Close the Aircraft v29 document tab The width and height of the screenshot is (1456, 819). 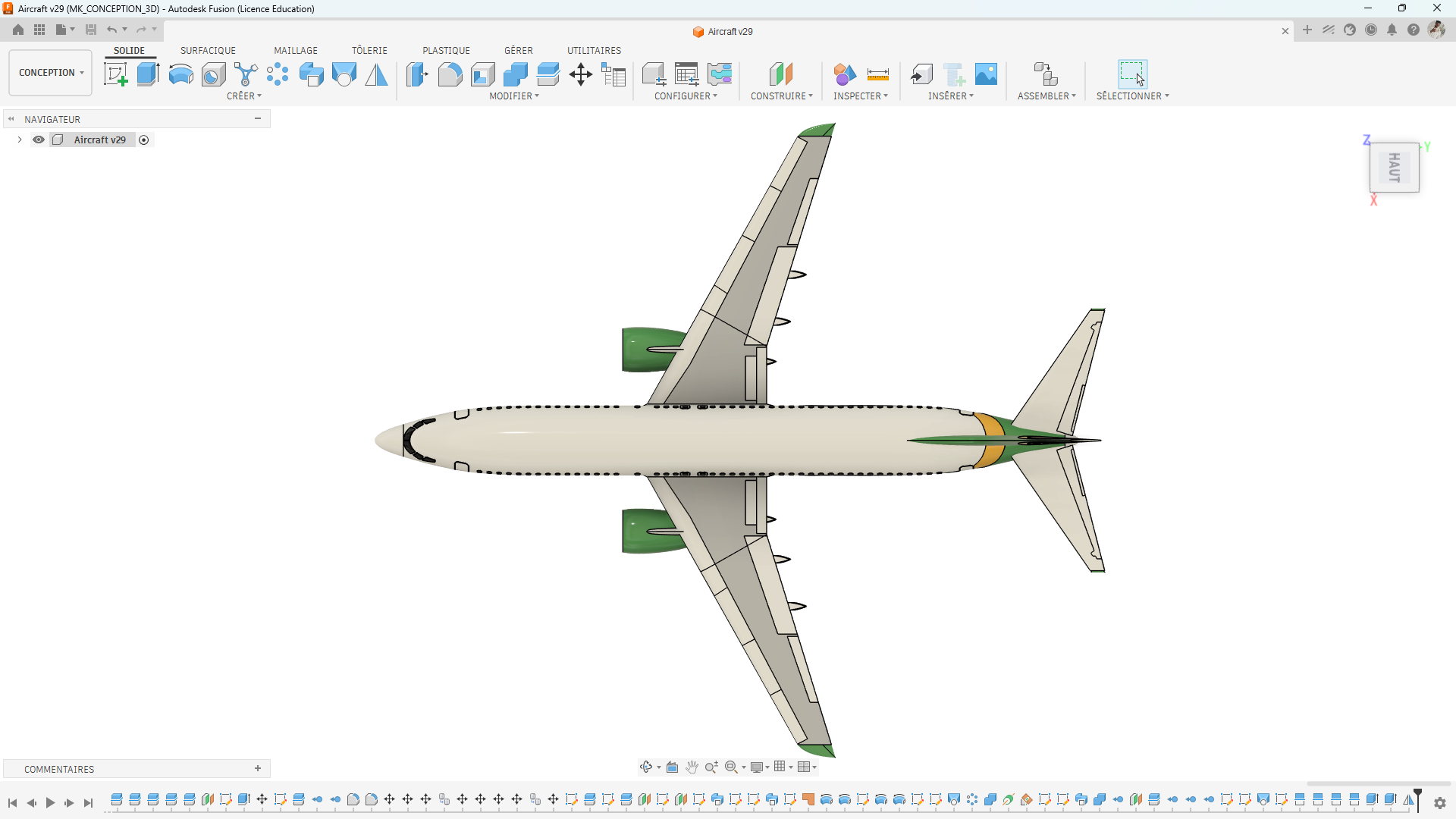(1285, 31)
